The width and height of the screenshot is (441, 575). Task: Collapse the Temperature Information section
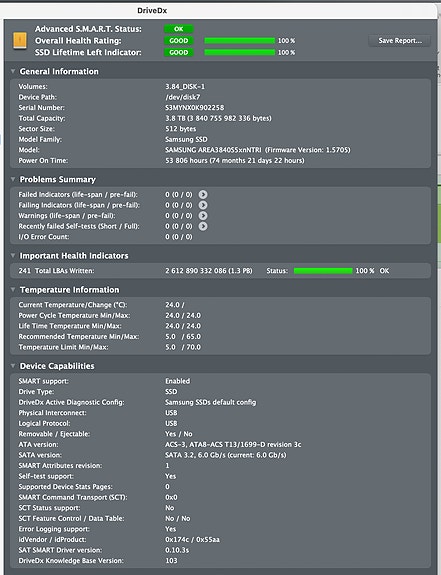[x=13, y=289]
